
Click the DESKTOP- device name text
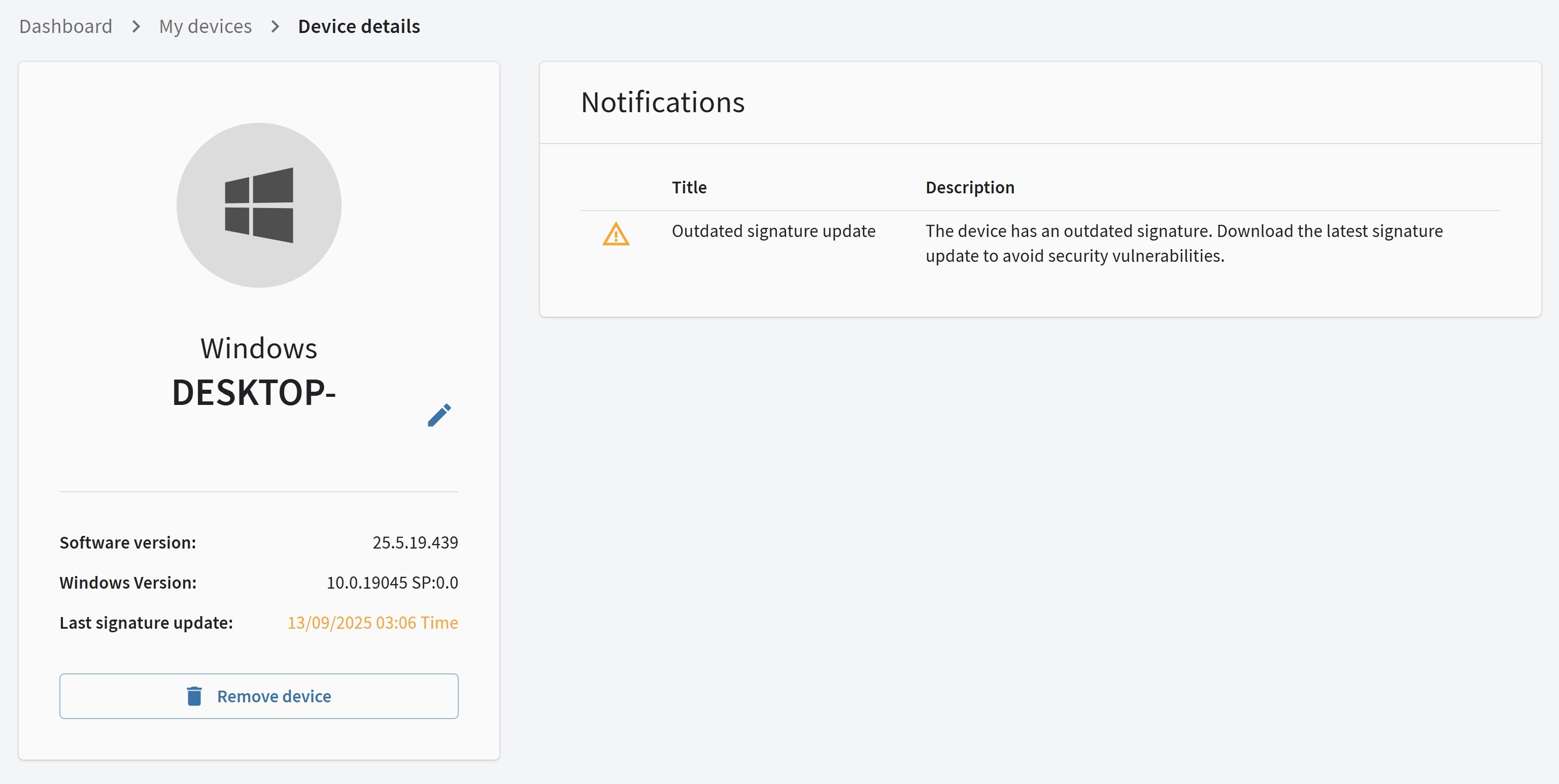pyautogui.click(x=254, y=393)
